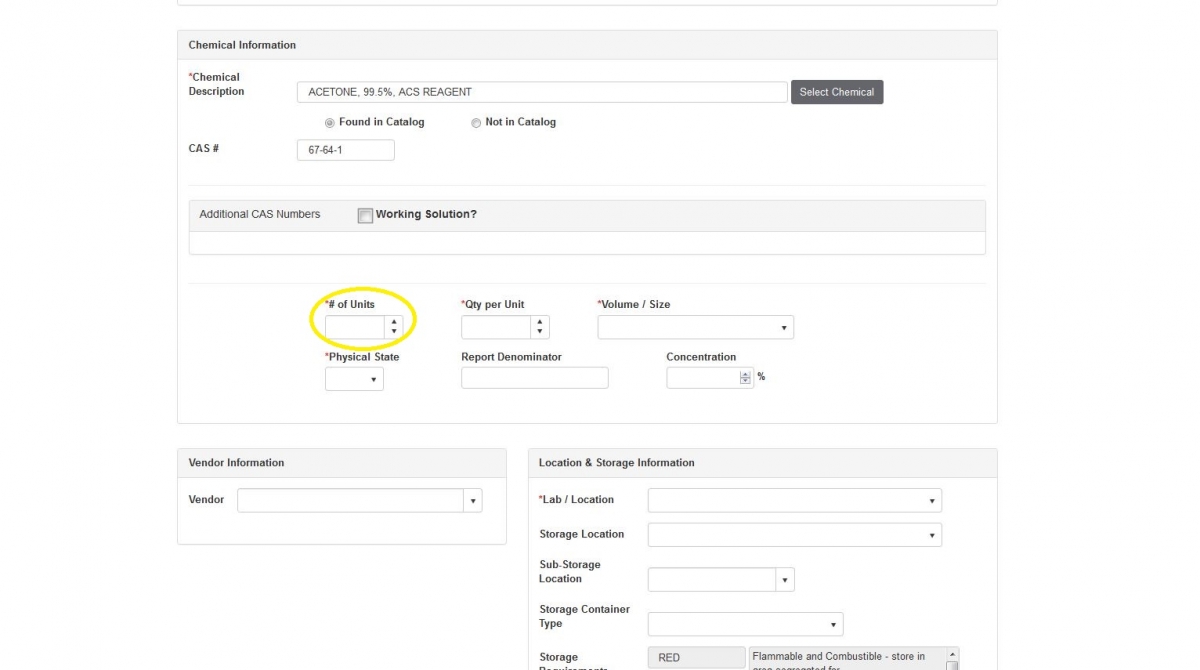The image size is (1200, 670).
Task: Expand the Sub-Storage Location dropdown
Action: 785,579
